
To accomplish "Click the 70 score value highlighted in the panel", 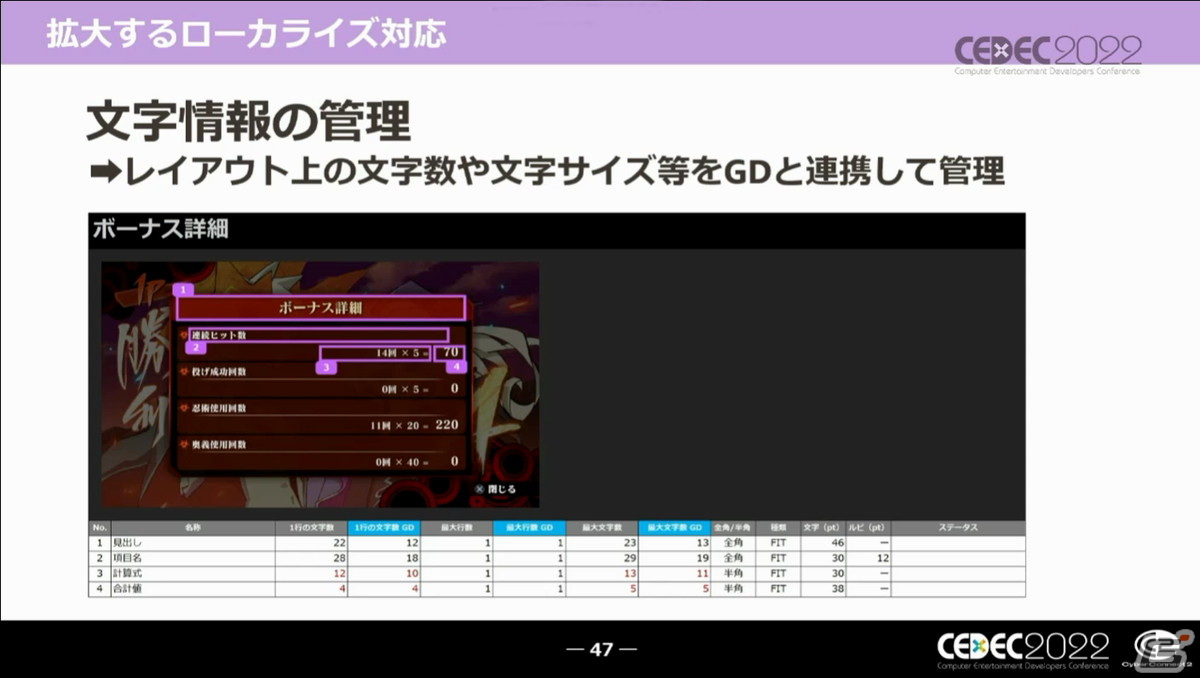I will coord(450,352).
